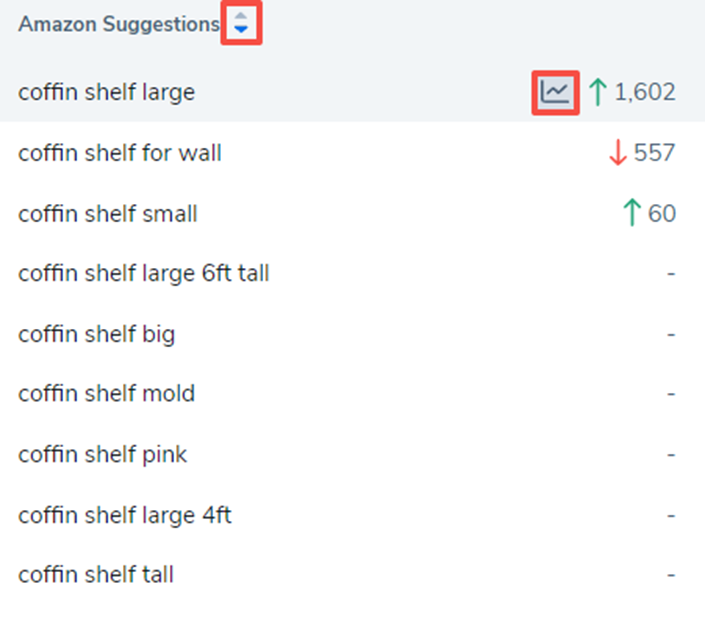Click green up arrow next to 60
This screenshot has width=705, height=623.
(631, 213)
